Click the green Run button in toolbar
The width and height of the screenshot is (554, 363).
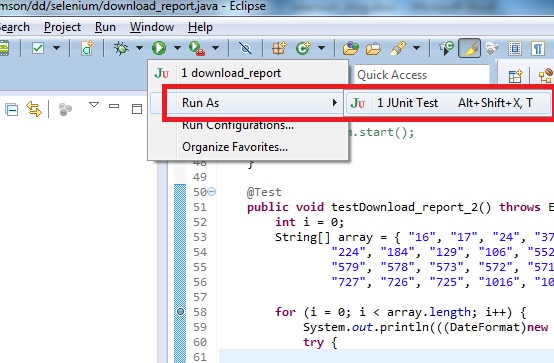[159, 48]
